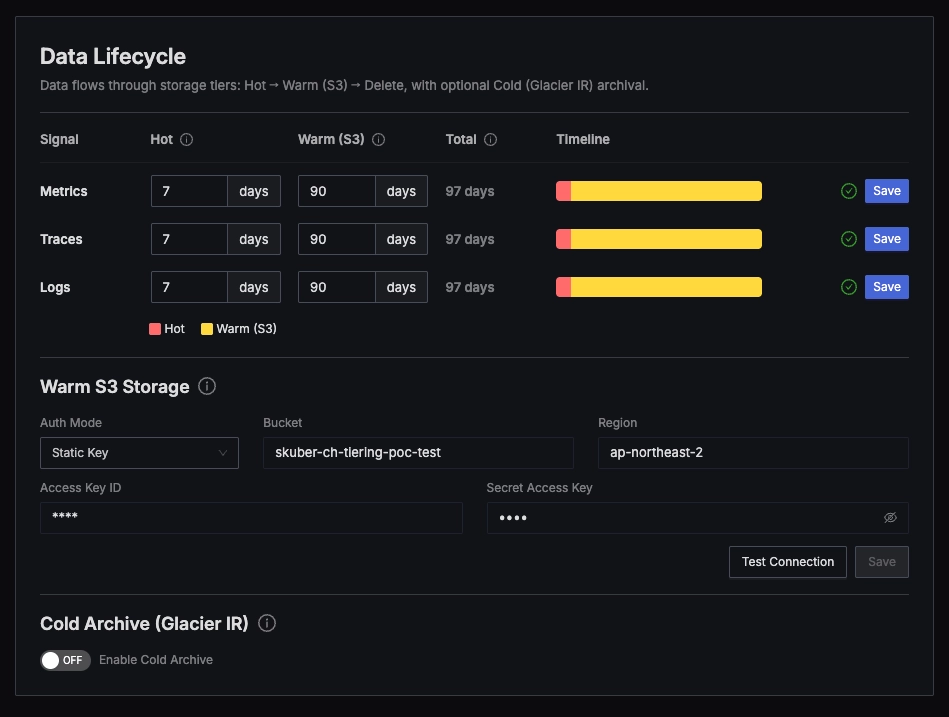Screen dimensions: 949x717
Task: Click the Logs Hot days input
Action: 189,287
